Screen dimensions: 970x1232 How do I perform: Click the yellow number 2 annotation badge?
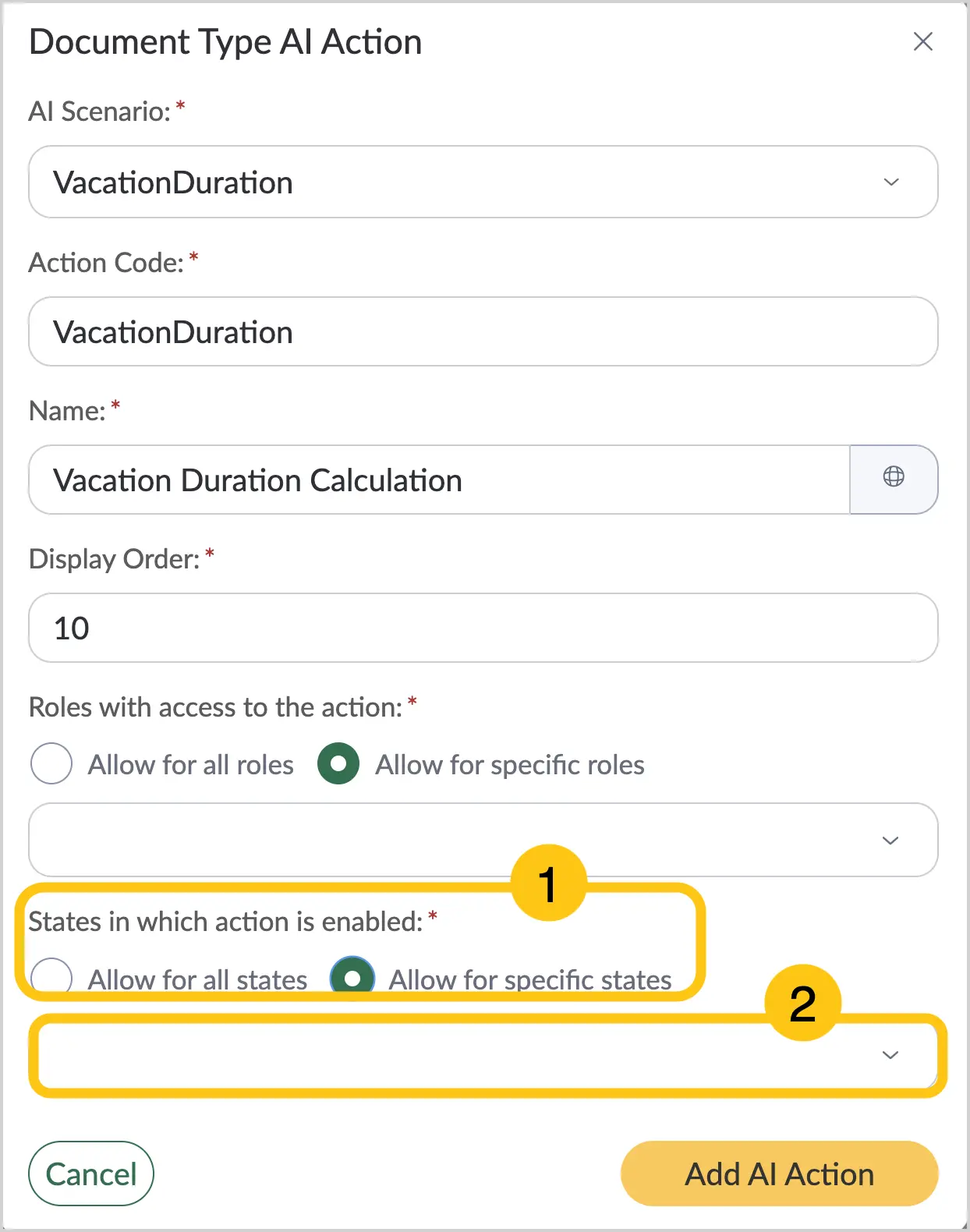tap(803, 1003)
